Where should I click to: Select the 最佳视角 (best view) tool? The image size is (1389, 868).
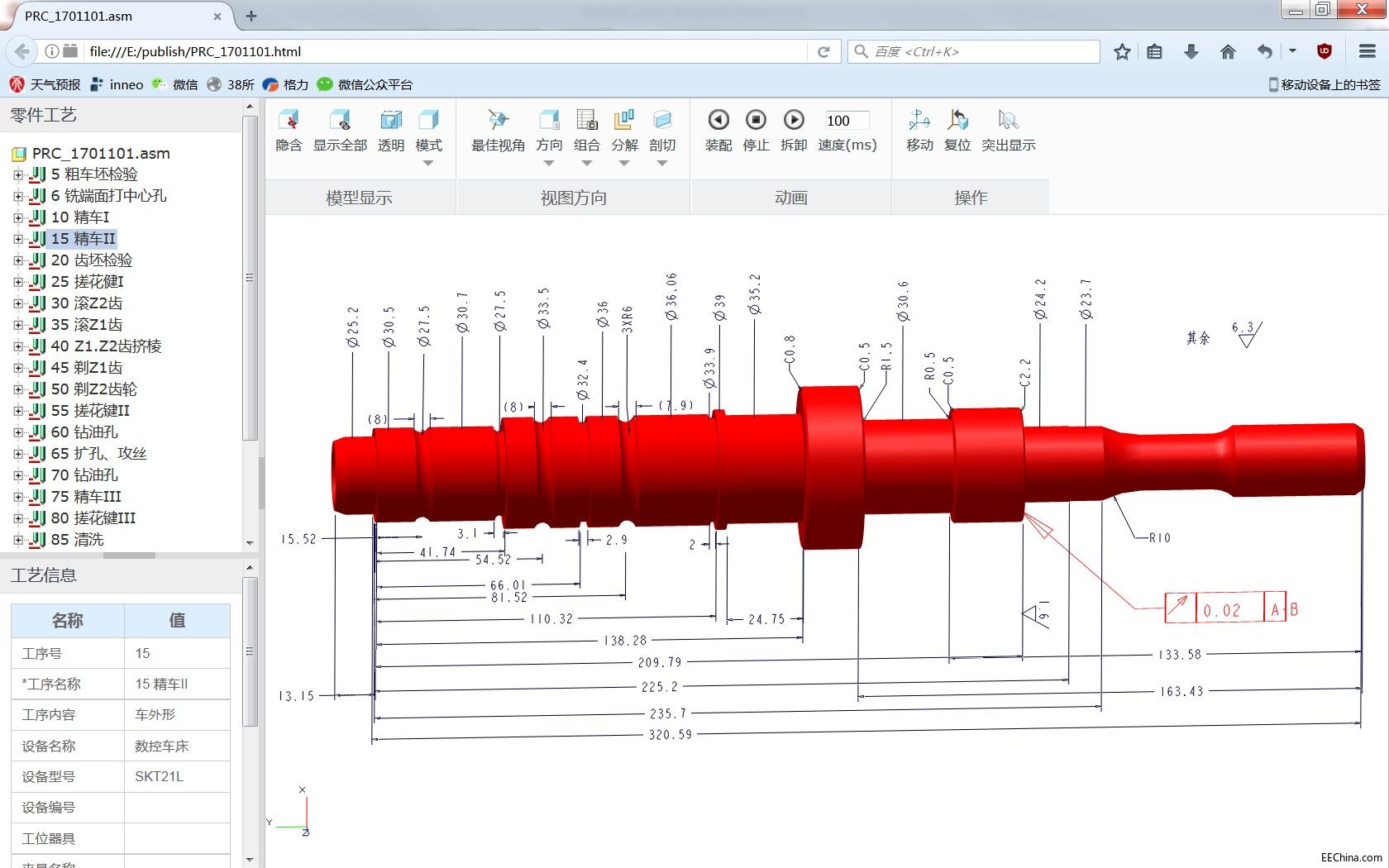point(498,121)
